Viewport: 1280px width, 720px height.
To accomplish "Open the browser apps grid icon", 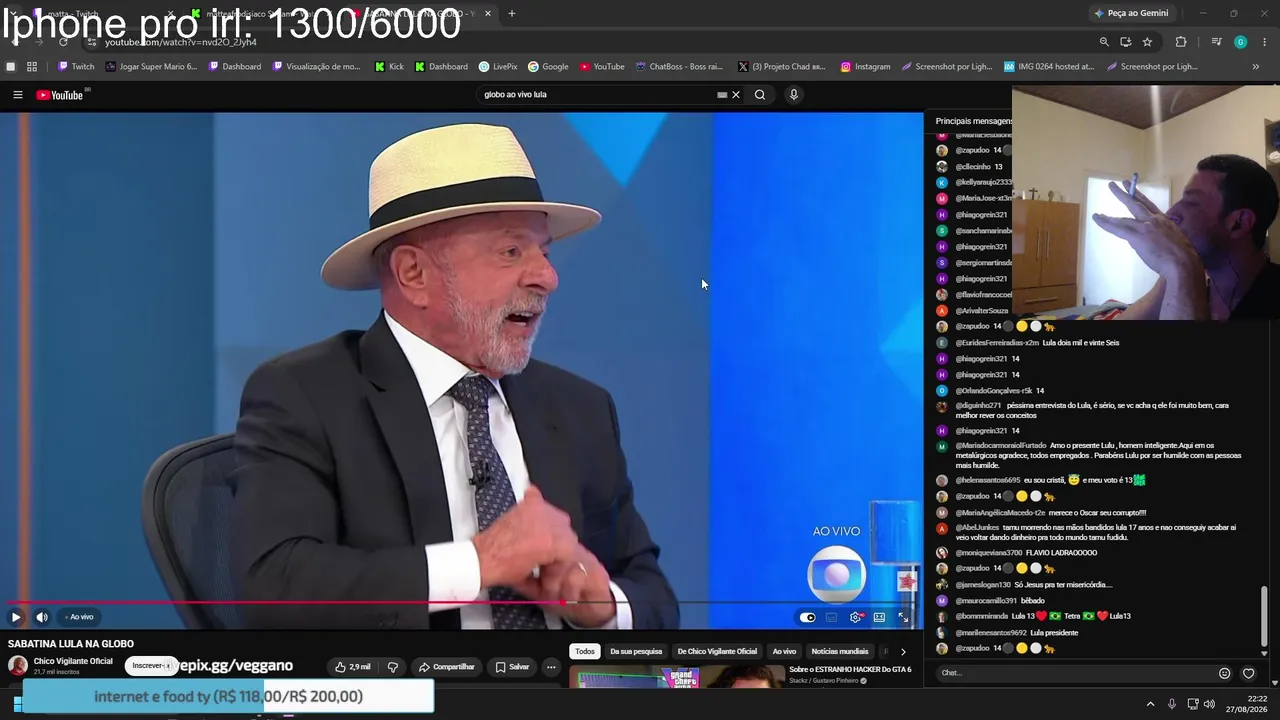I will pyautogui.click(x=32, y=67).
